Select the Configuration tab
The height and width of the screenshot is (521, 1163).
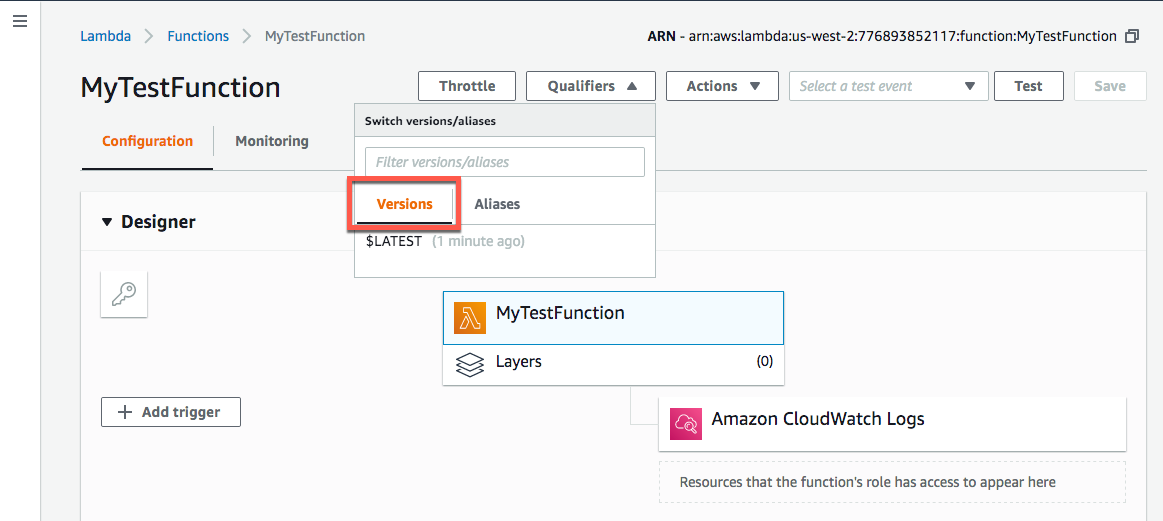coord(147,141)
